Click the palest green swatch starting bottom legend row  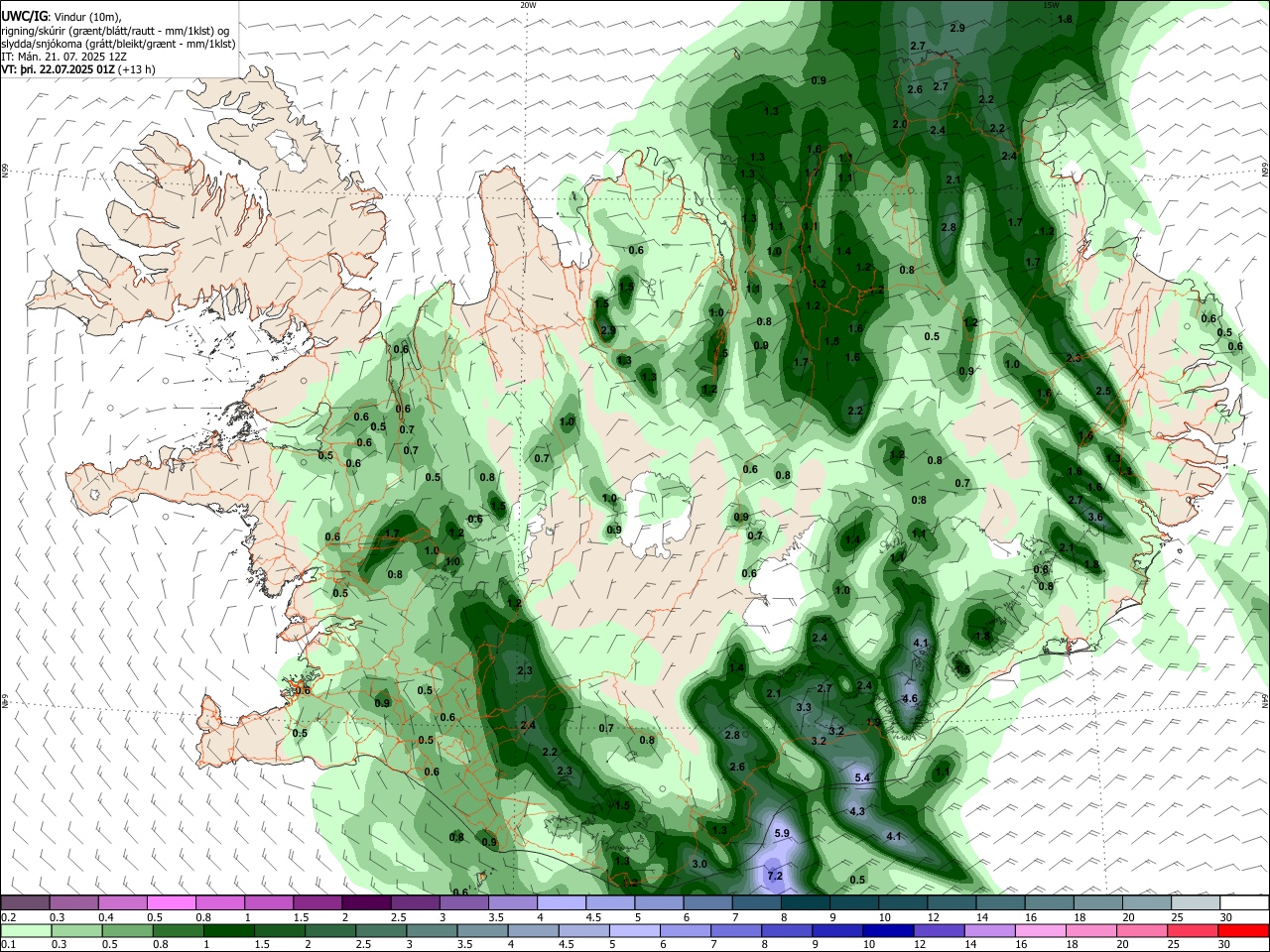[26, 930]
